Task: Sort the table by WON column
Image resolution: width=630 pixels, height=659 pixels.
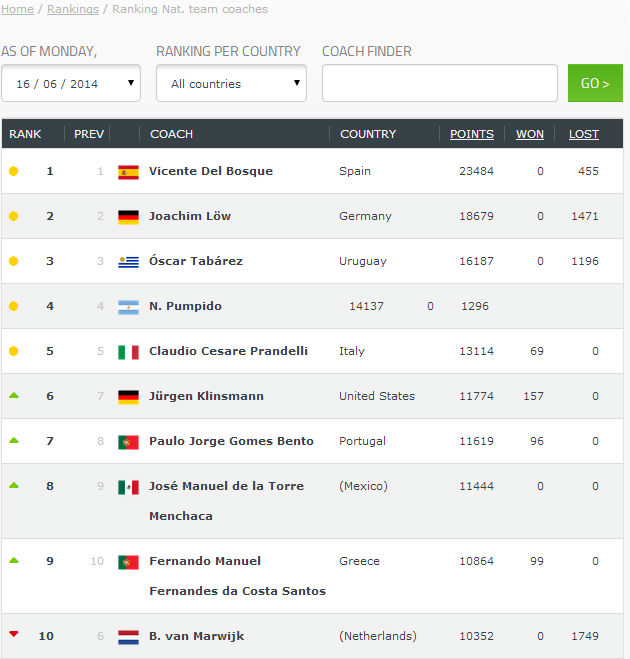Action: [530, 134]
